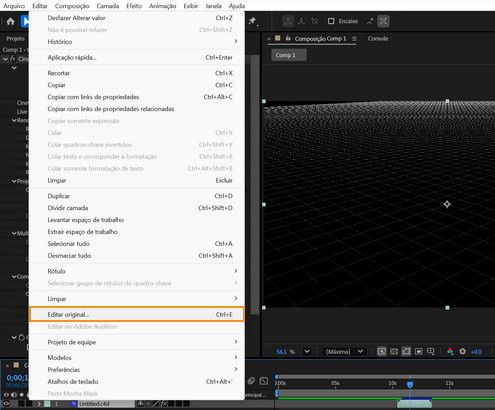Click the label color swatch of layer 1
The height and width of the screenshot is (410, 495).
(x=47, y=404)
